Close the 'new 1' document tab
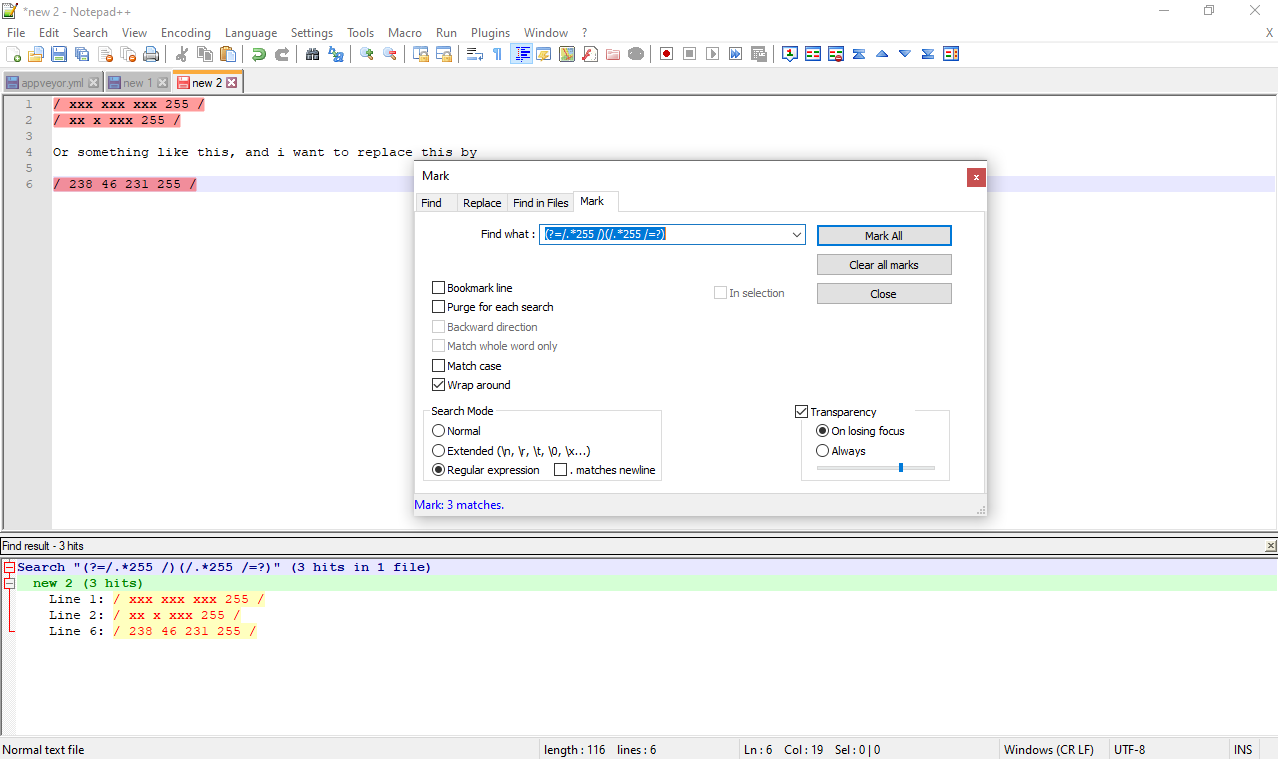 pos(162,83)
